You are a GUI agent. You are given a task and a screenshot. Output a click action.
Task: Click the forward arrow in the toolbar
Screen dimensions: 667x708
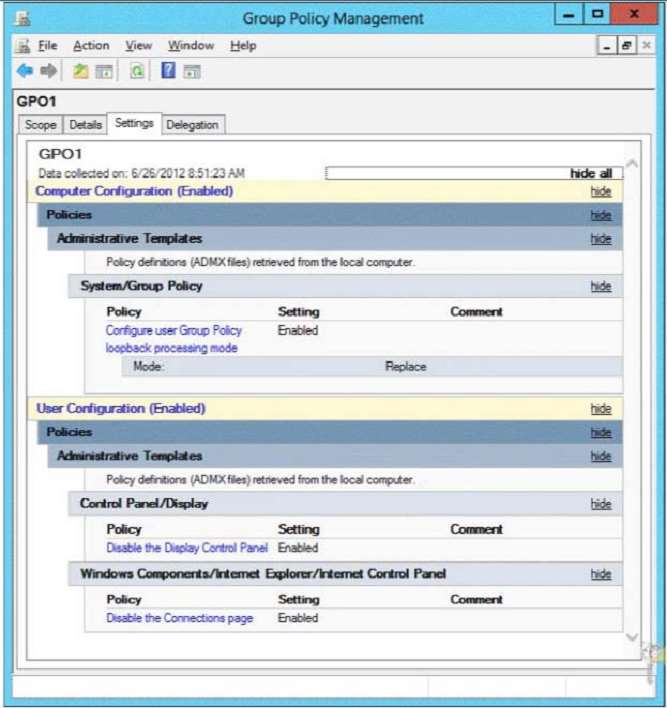point(48,71)
